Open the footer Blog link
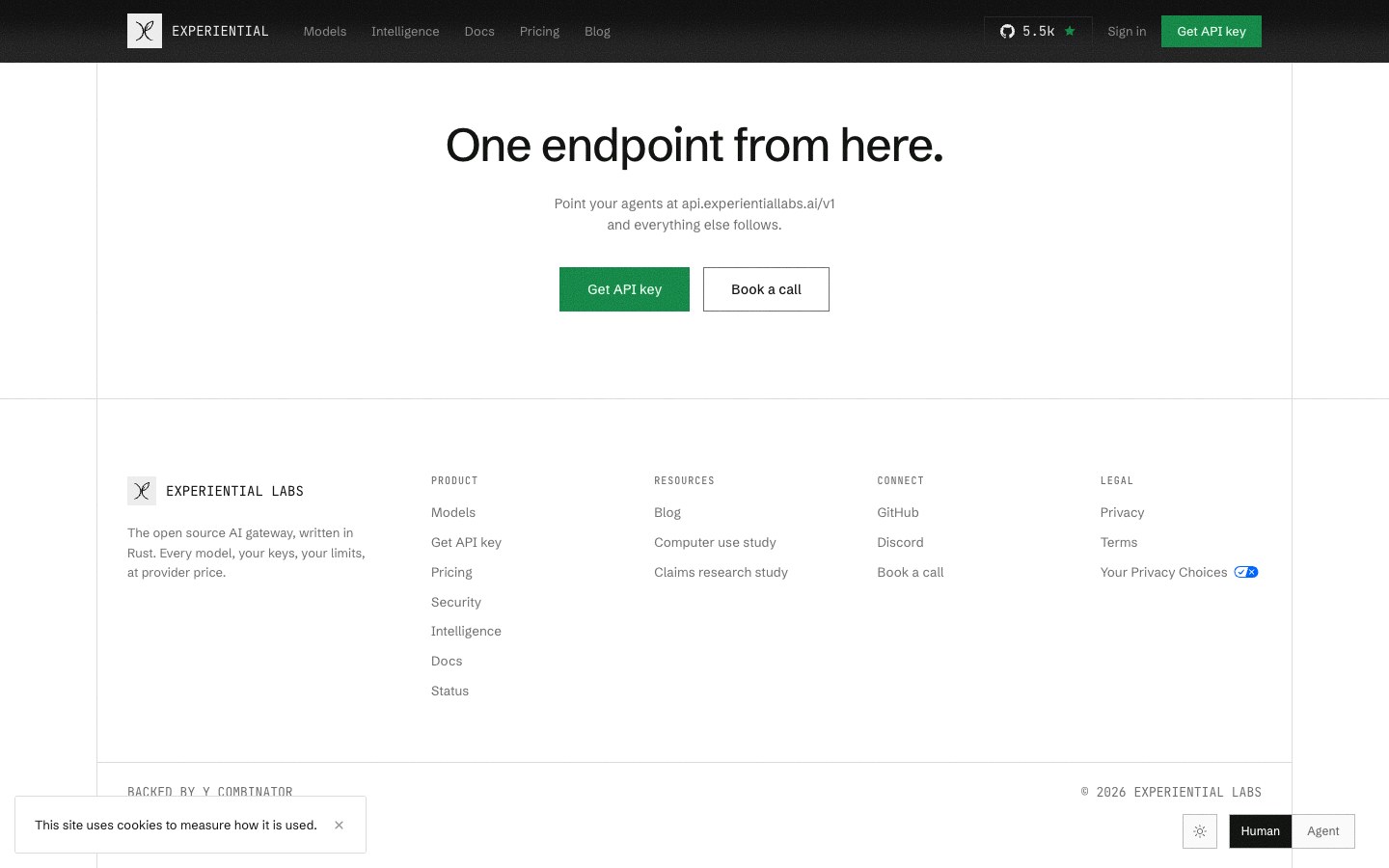 (667, 512)
